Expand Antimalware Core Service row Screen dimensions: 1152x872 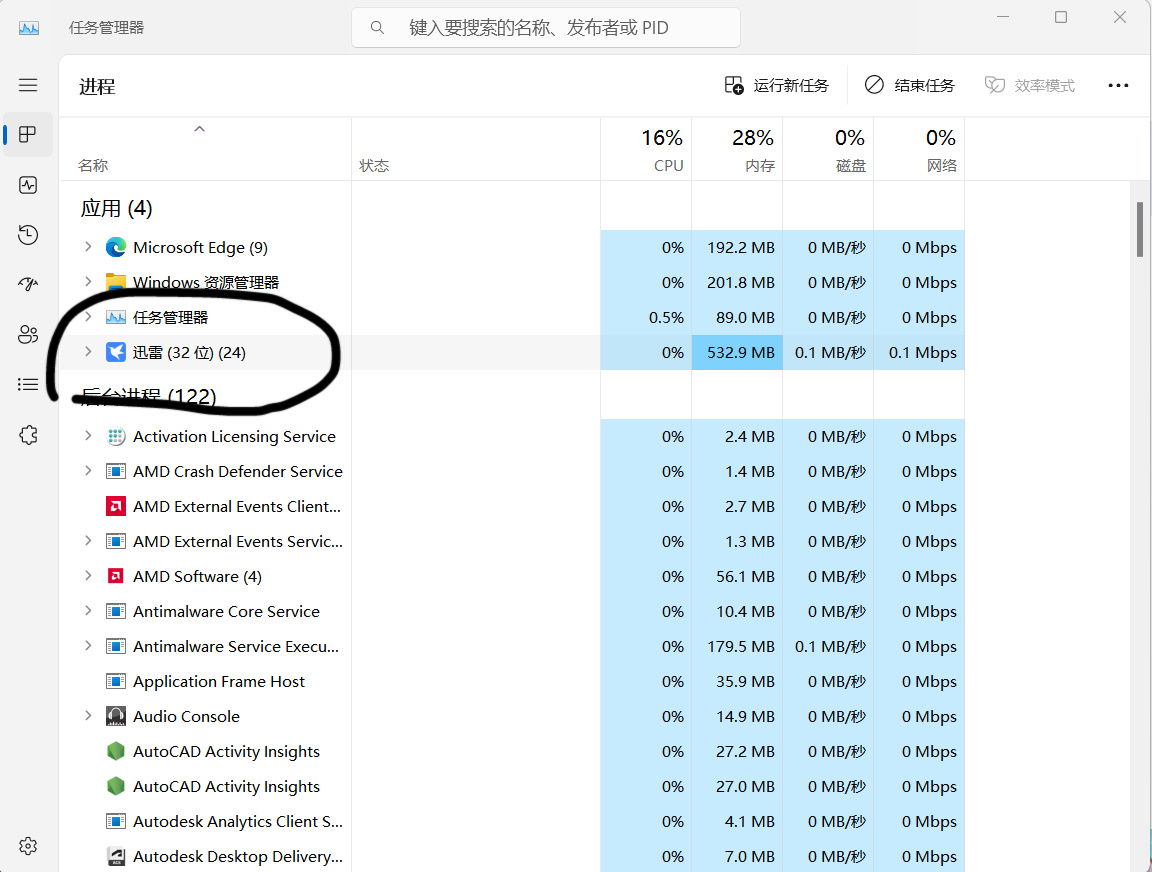(x=88, y=610)
